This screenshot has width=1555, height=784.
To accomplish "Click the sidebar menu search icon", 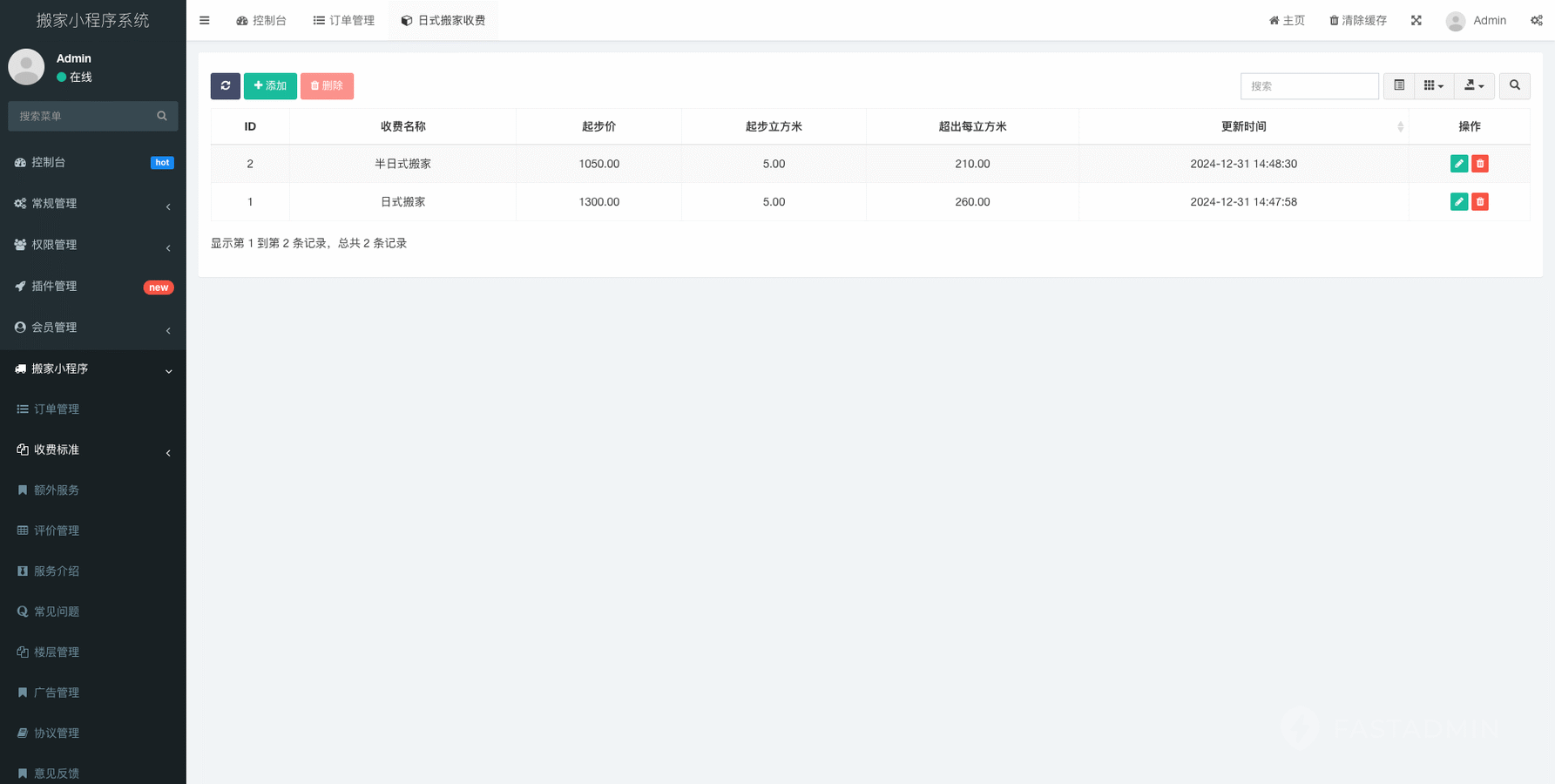I will (162, 116).
